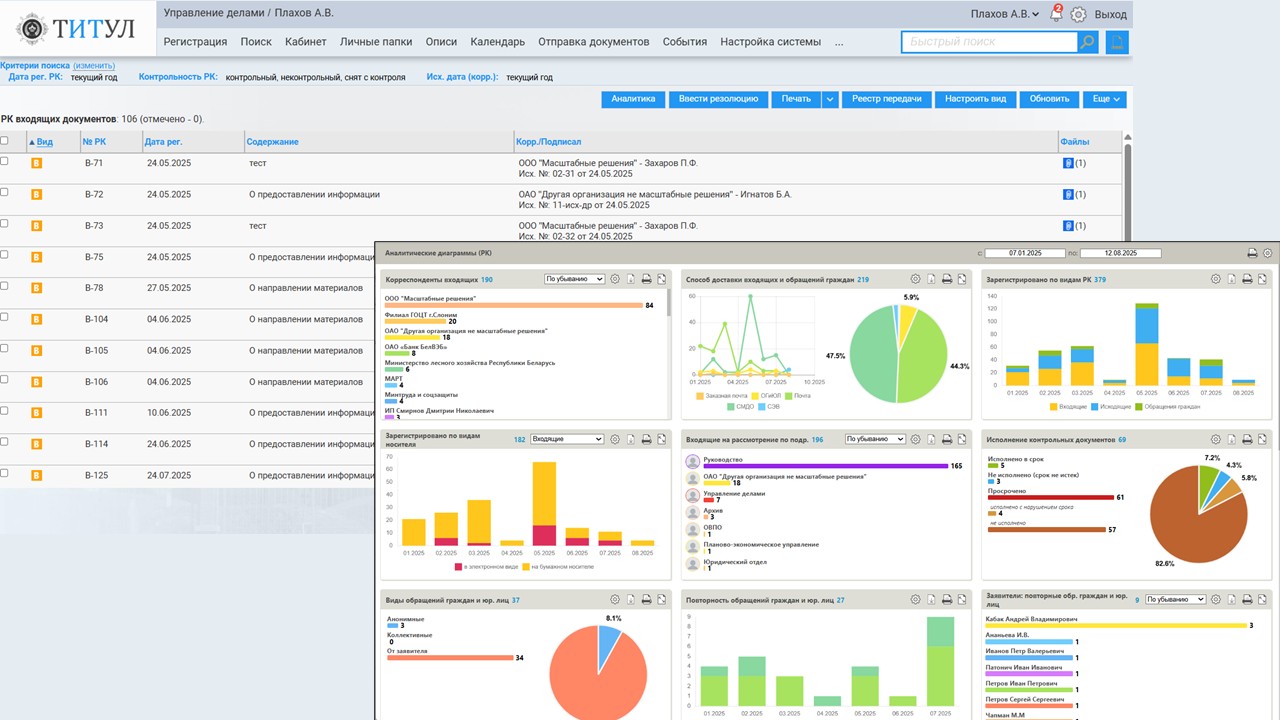Open the notifications bell with badge
The height and width of the screenshot is (720, 1280).
(1056, 15)
